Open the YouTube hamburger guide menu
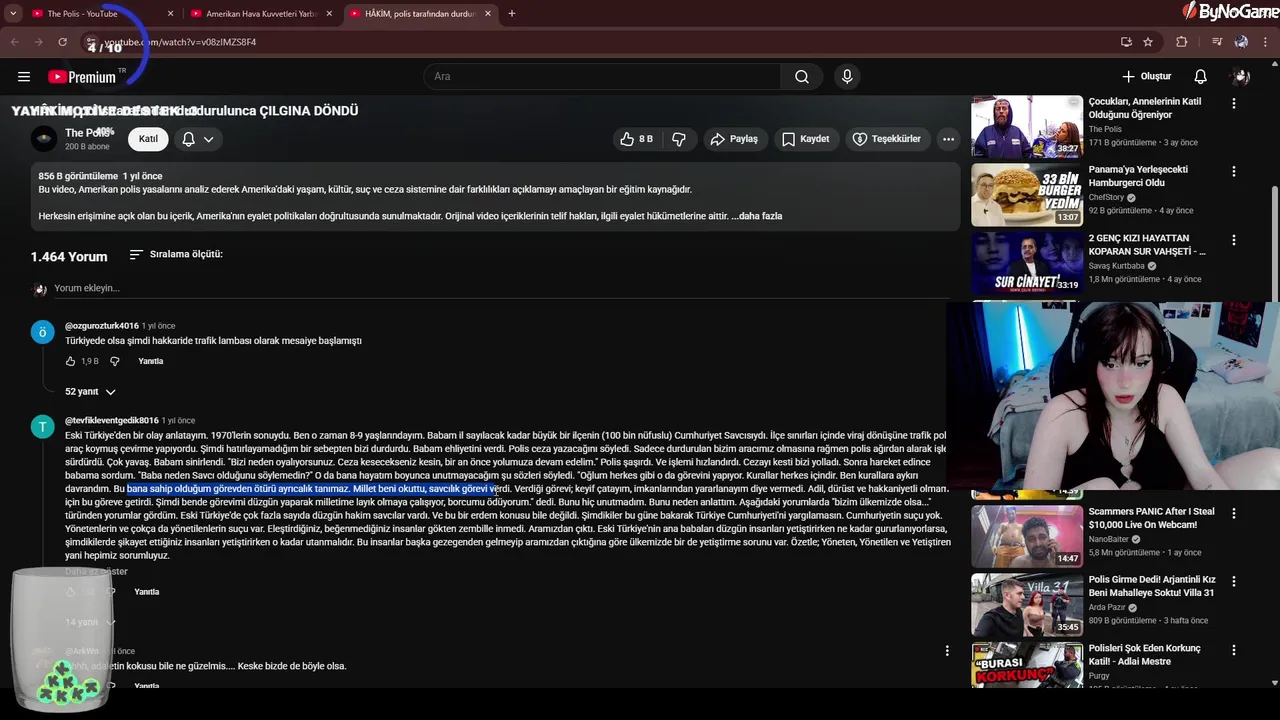This screenshot has height=720, width=1280. pyautogui.click(x=24, y=77)
